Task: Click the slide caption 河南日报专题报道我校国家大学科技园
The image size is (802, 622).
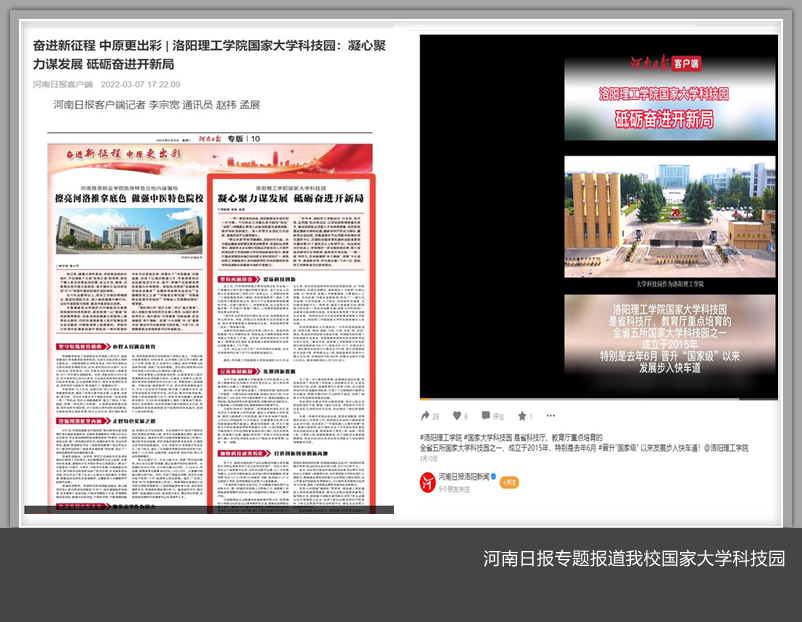Action: 634,558
